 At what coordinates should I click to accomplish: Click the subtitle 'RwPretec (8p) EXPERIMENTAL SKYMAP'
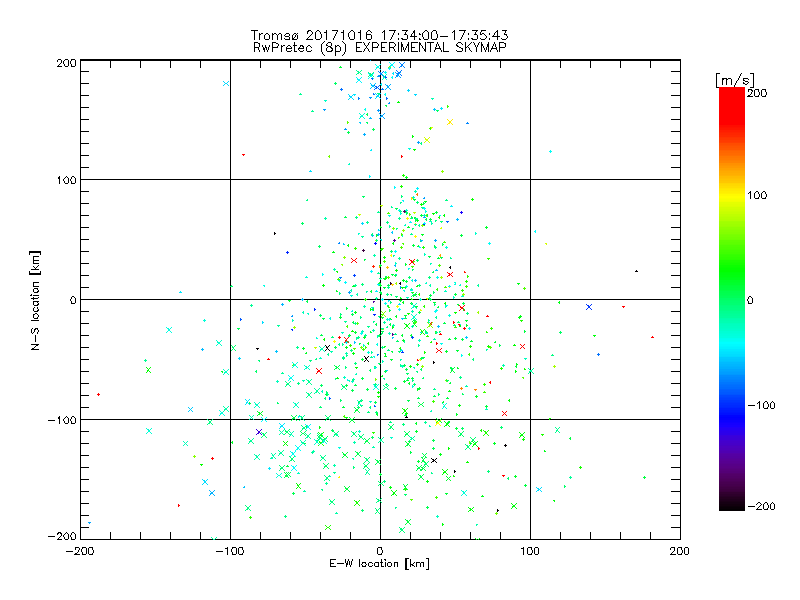380,48
